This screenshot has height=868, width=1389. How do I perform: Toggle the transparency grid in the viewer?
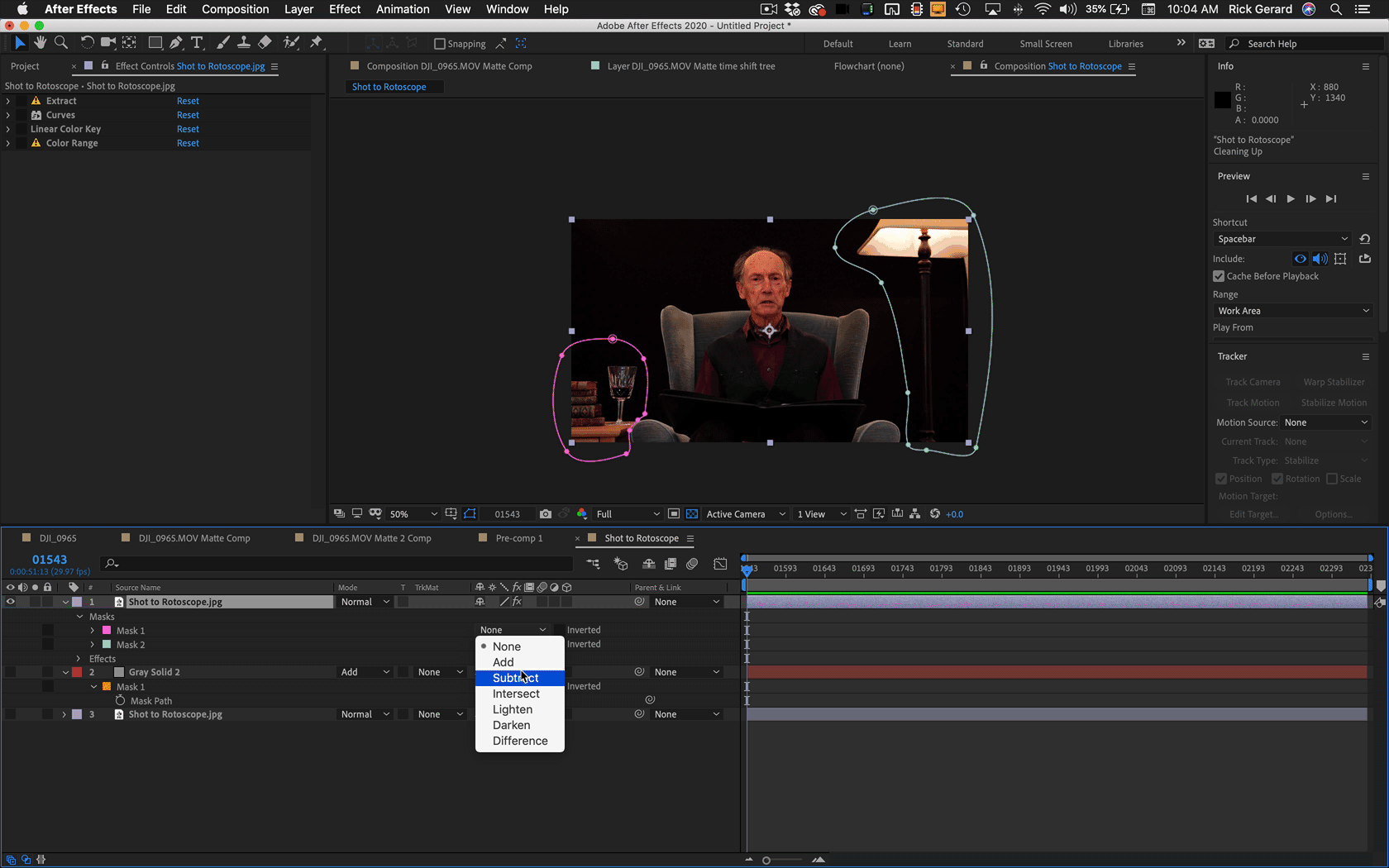(x=692, y=514)
